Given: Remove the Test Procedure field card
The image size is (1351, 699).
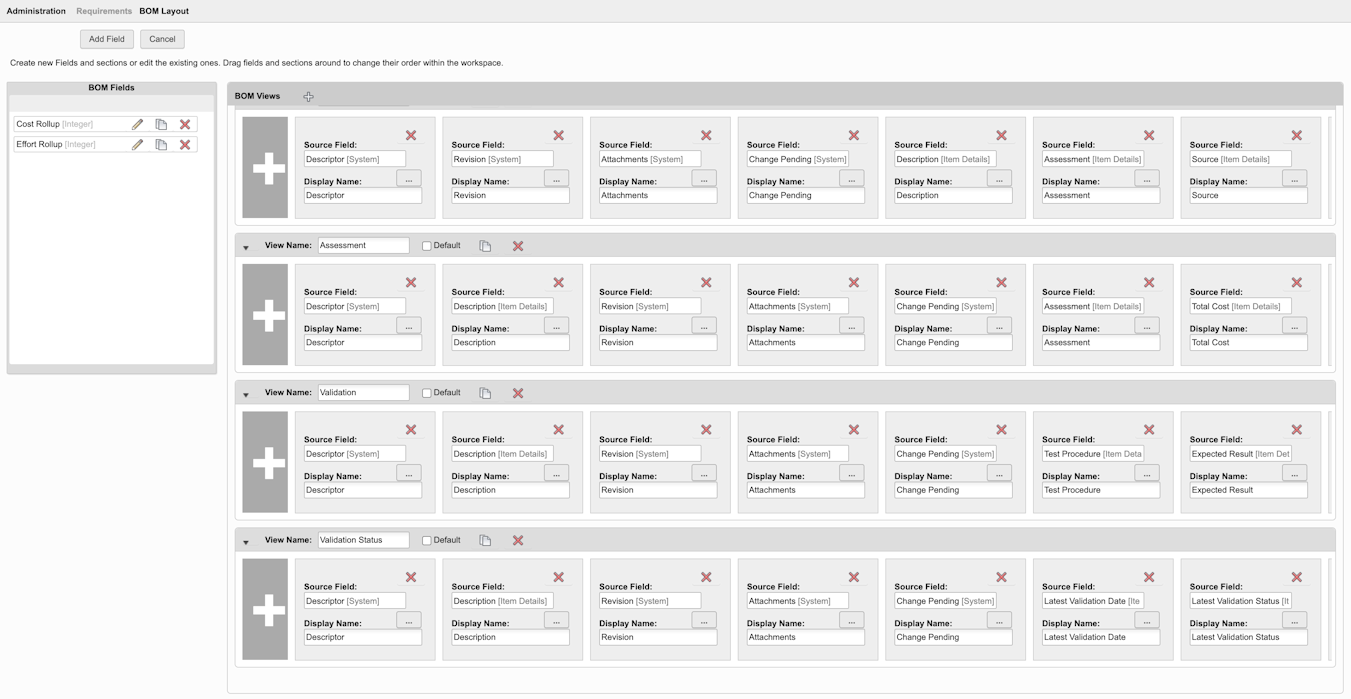Looking at the screenshot, I should click(1149, 430).
